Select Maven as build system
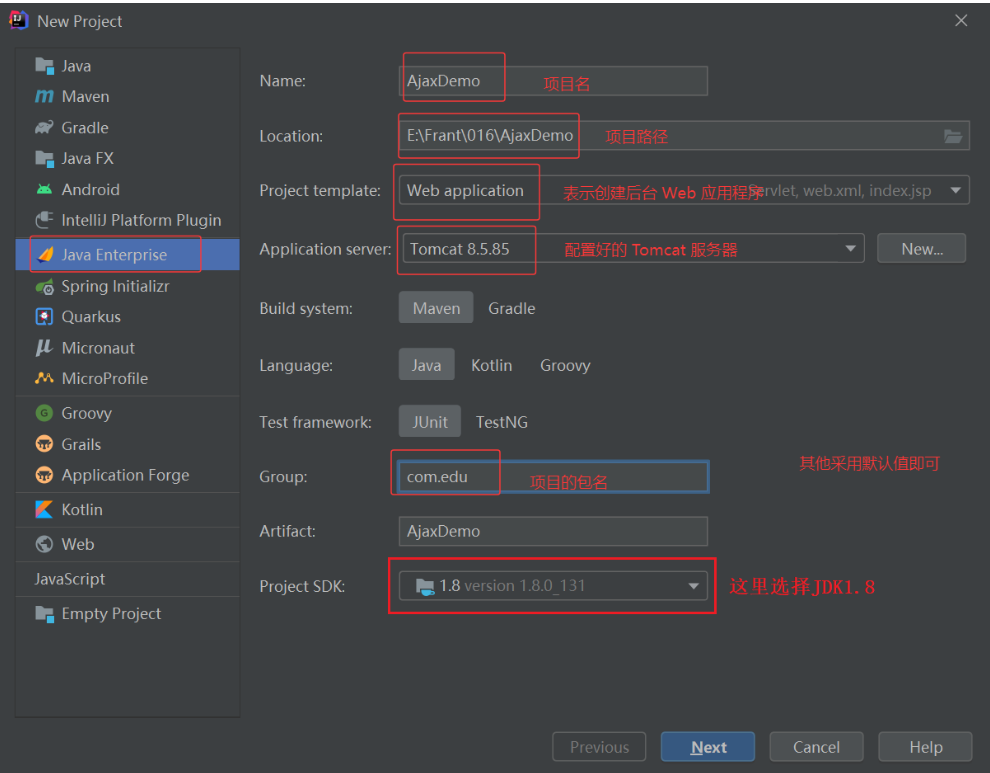 click(x=436, y=308)
